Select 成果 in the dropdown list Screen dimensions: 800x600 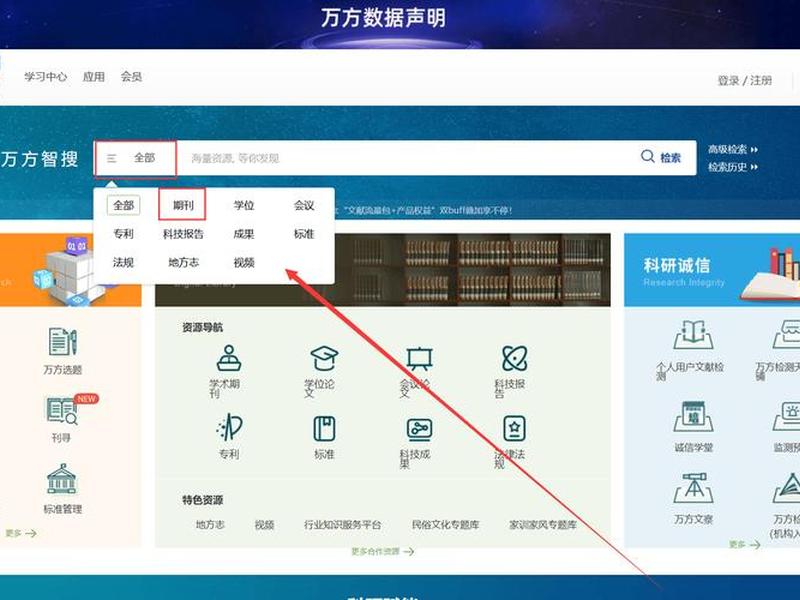tap(243, 234)
